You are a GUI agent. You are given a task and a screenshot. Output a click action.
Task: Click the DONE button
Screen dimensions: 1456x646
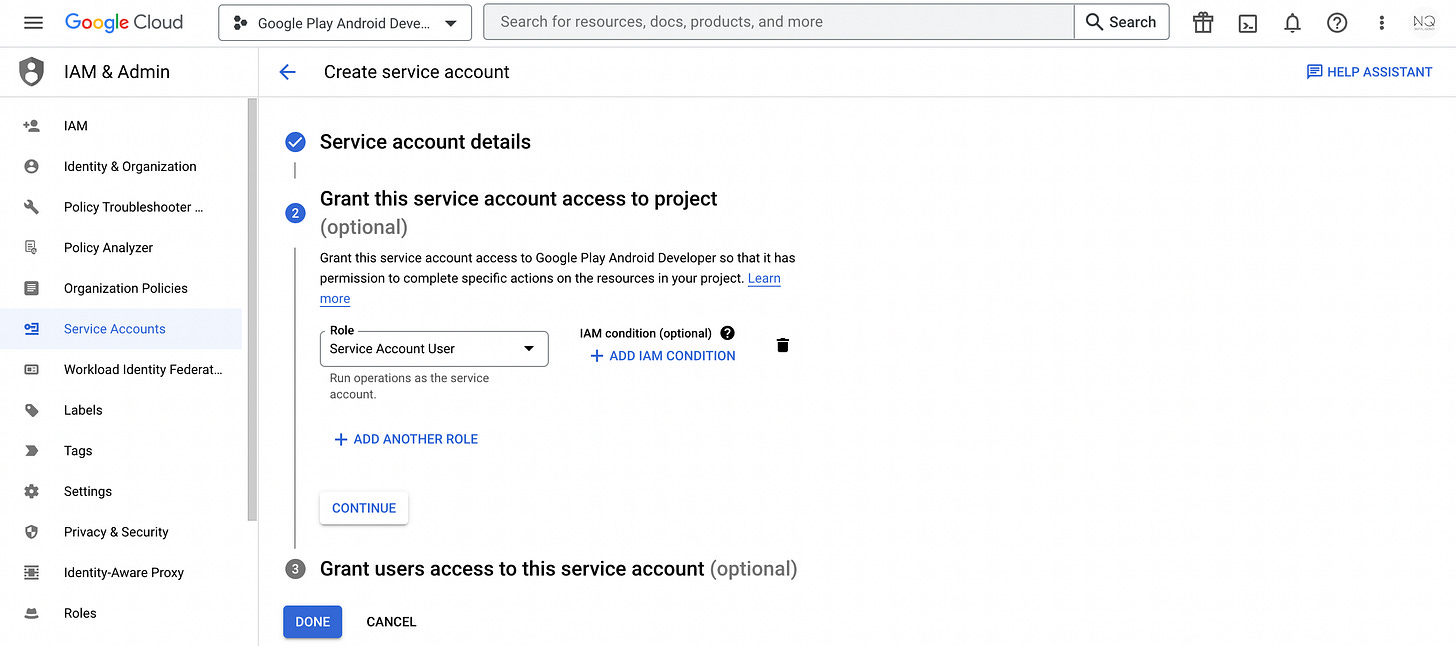pyautogui.click(x=312, y=622)
